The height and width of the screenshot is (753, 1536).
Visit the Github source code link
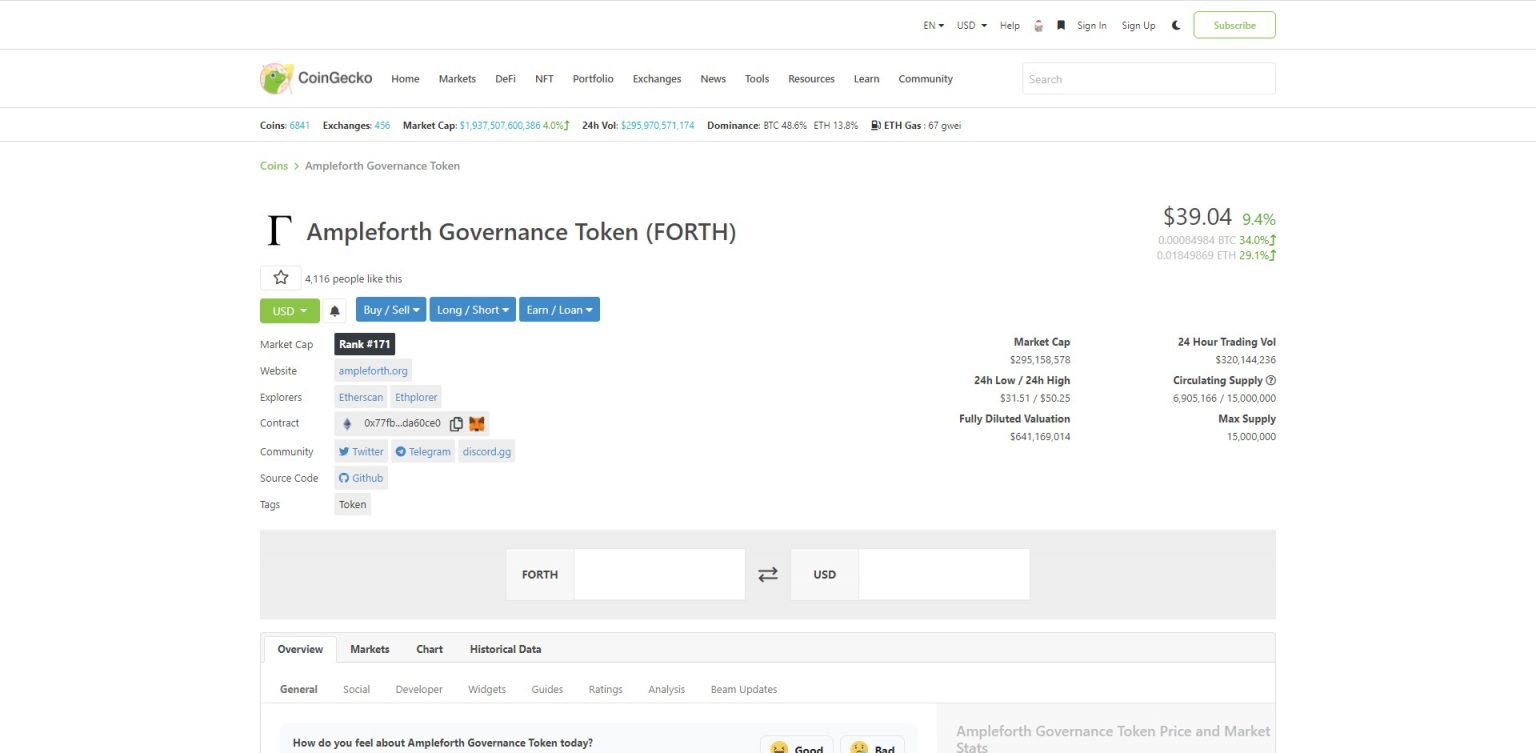pos(361,477)
